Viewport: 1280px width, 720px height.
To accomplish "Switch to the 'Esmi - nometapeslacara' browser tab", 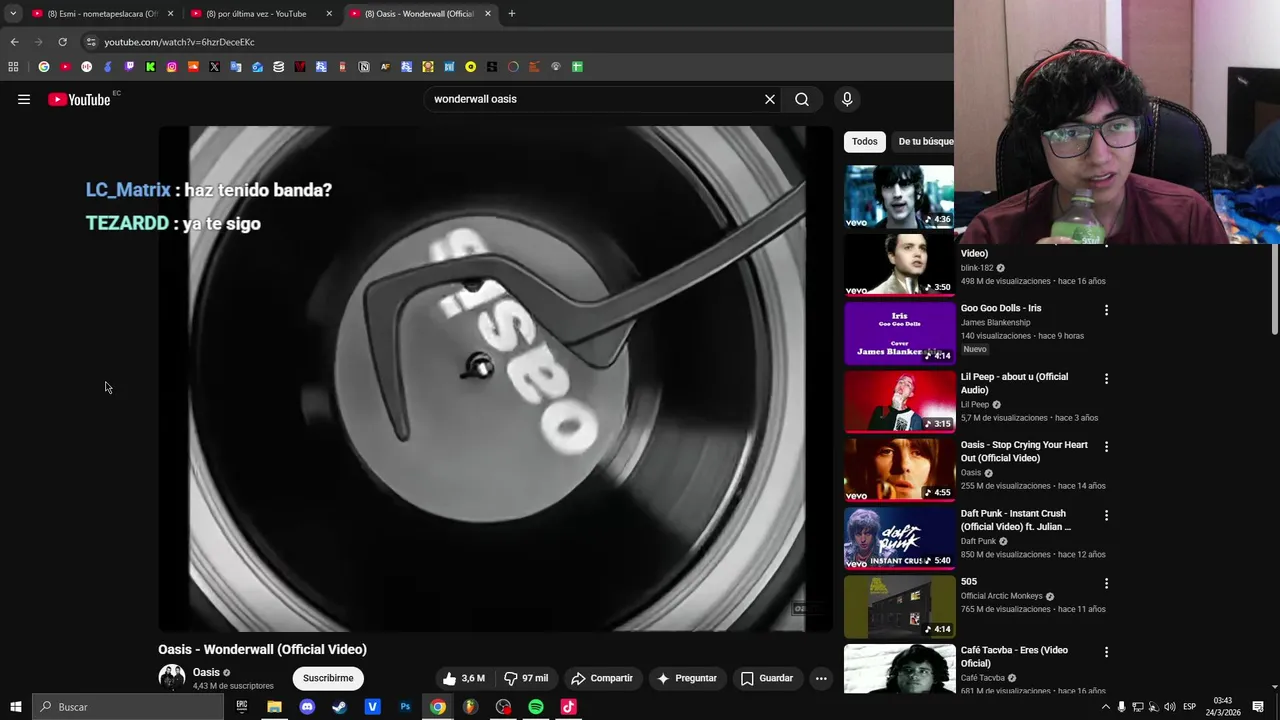I will tap(102, 14).
